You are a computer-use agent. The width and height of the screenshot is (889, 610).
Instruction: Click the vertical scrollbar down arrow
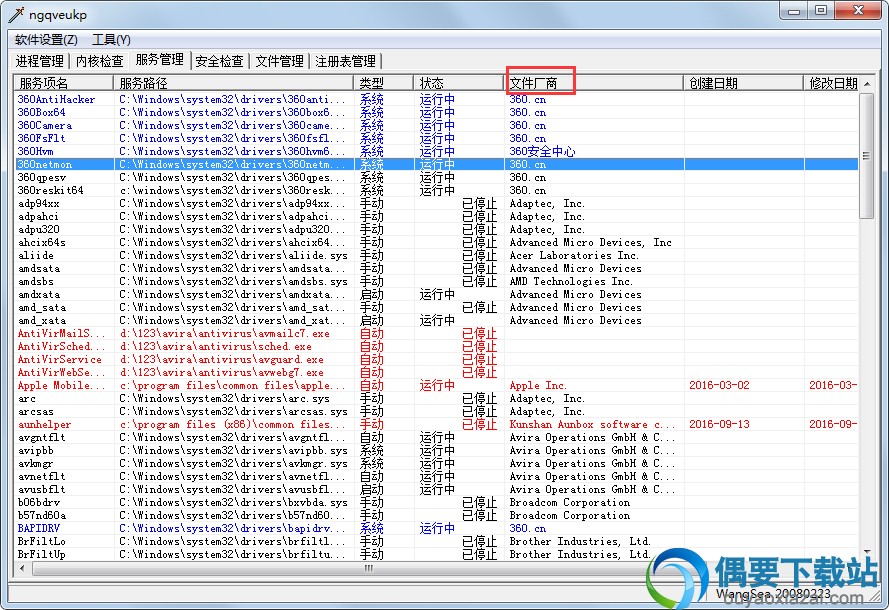point(866,552)
